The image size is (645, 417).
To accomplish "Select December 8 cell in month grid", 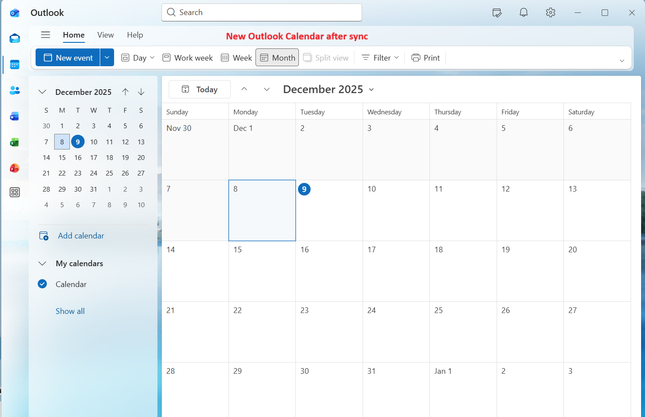I will coord(262,210).
